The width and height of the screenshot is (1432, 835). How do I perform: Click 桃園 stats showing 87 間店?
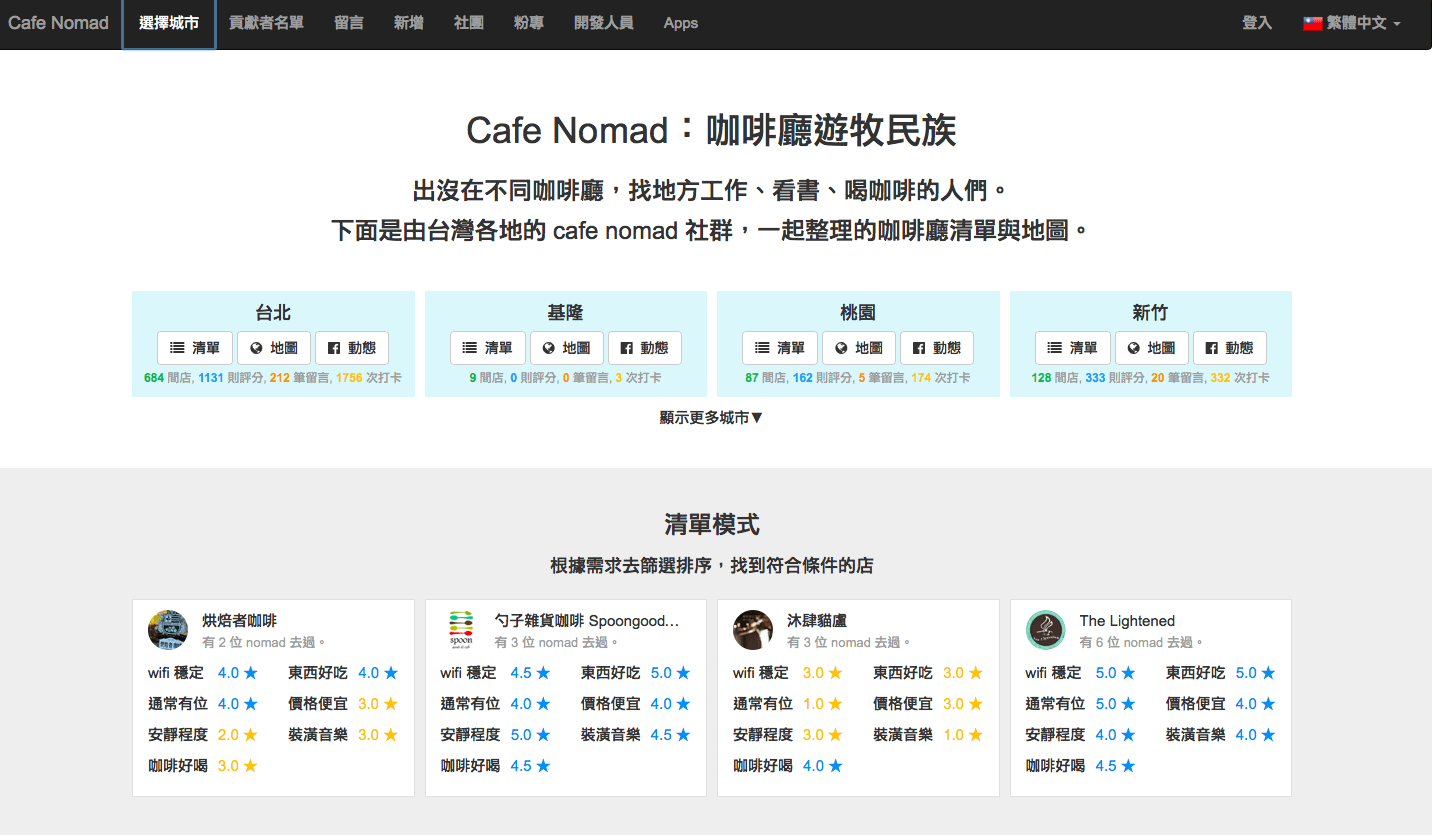point(858,378)
